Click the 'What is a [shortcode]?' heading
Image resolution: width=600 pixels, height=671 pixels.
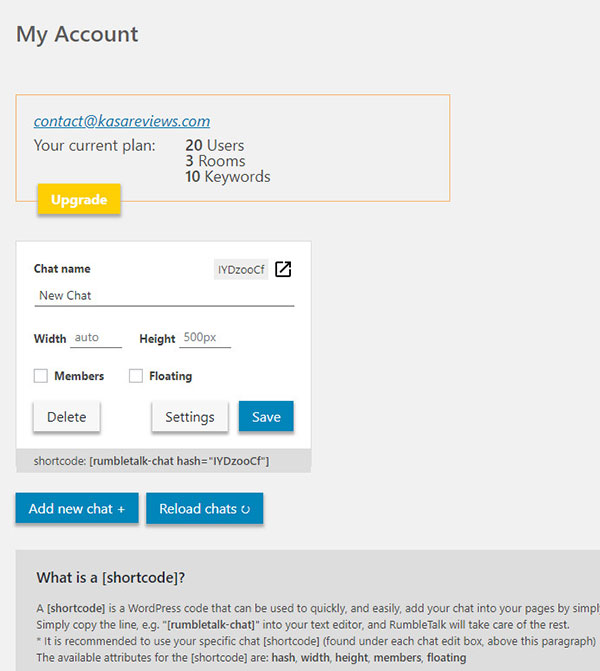[111, 577]
